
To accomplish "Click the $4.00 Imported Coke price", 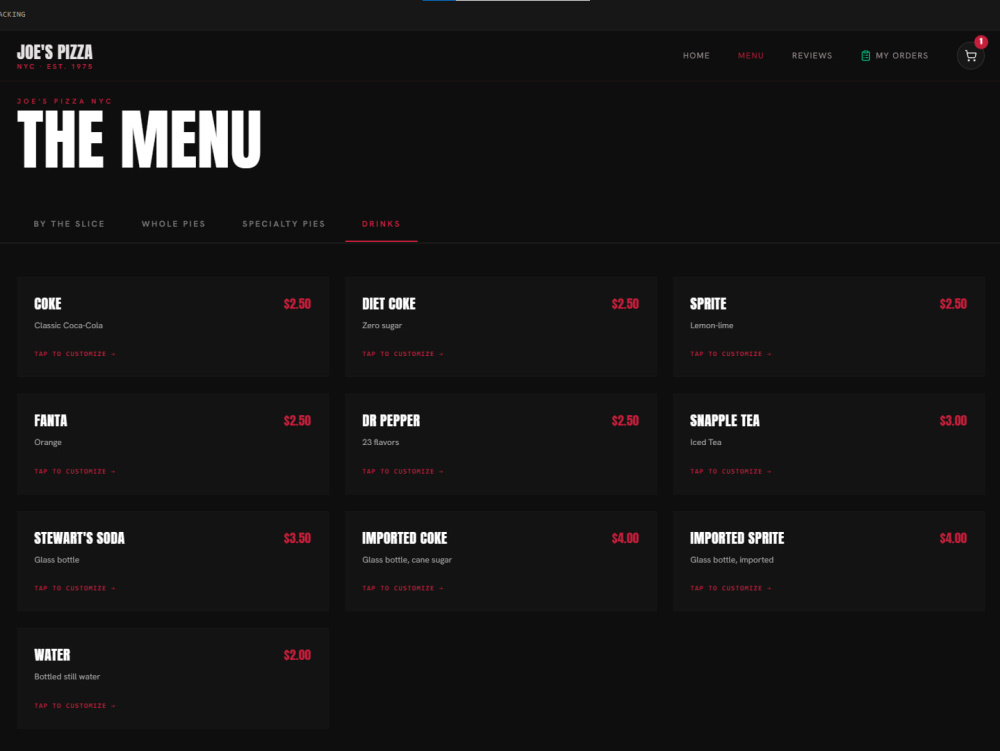I will click(x=625, y=538).
